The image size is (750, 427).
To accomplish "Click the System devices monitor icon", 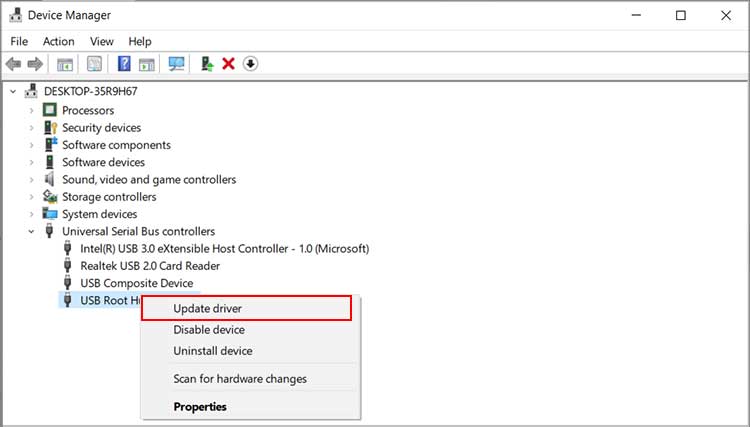I will 50,214.
